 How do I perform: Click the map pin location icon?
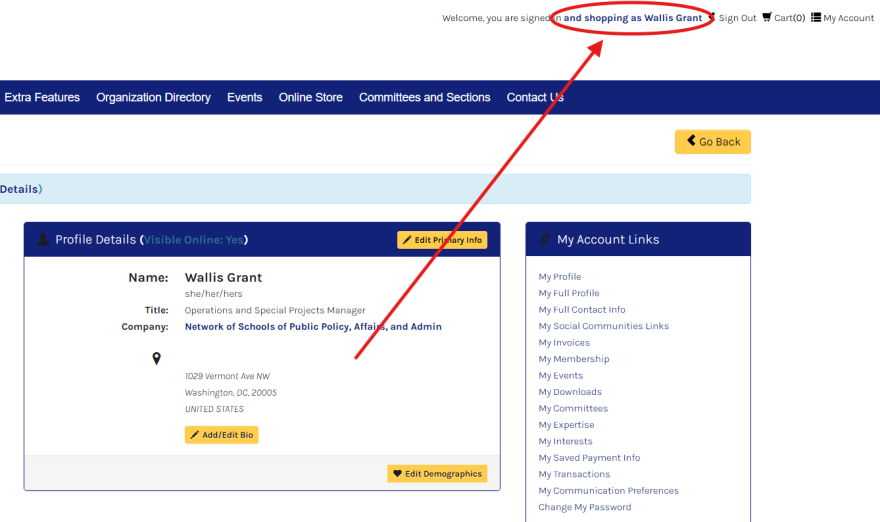[x=157, y=358]
